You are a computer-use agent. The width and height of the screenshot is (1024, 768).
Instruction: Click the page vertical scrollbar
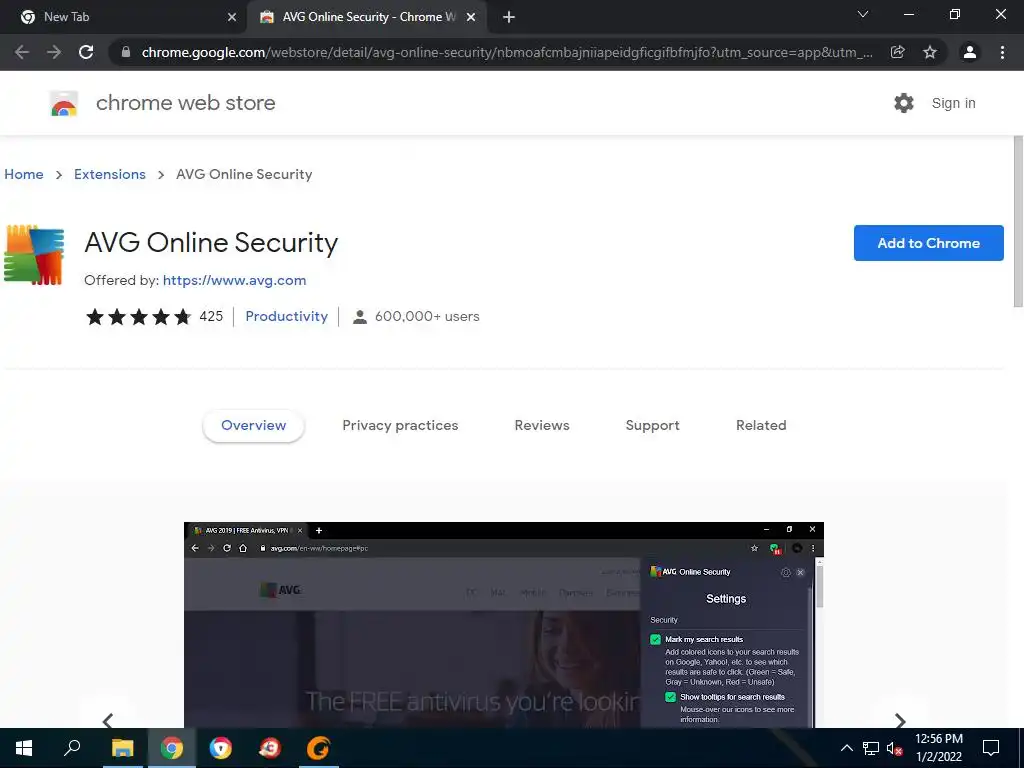1017,221
